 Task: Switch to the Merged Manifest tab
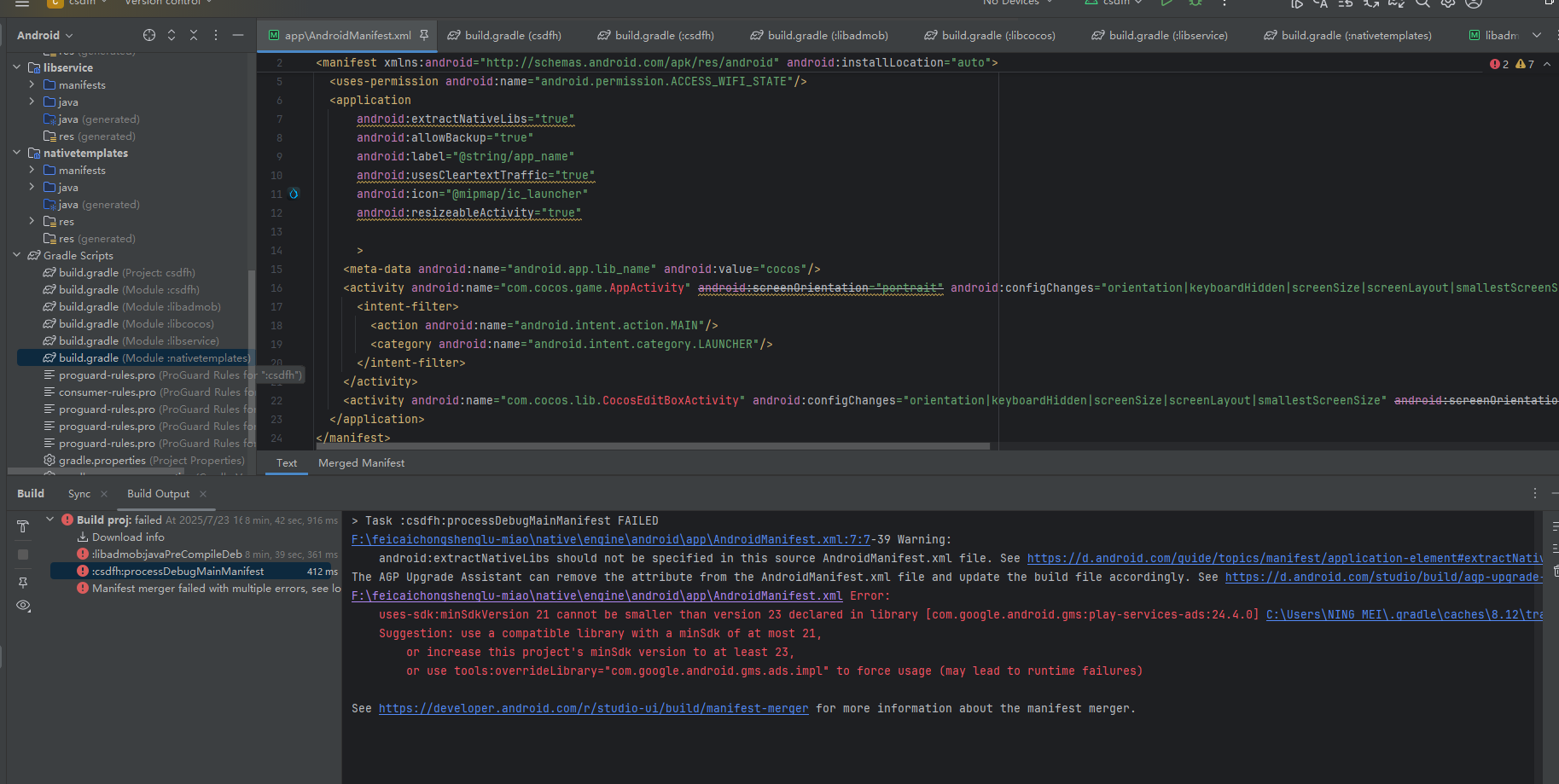[361, 463]
